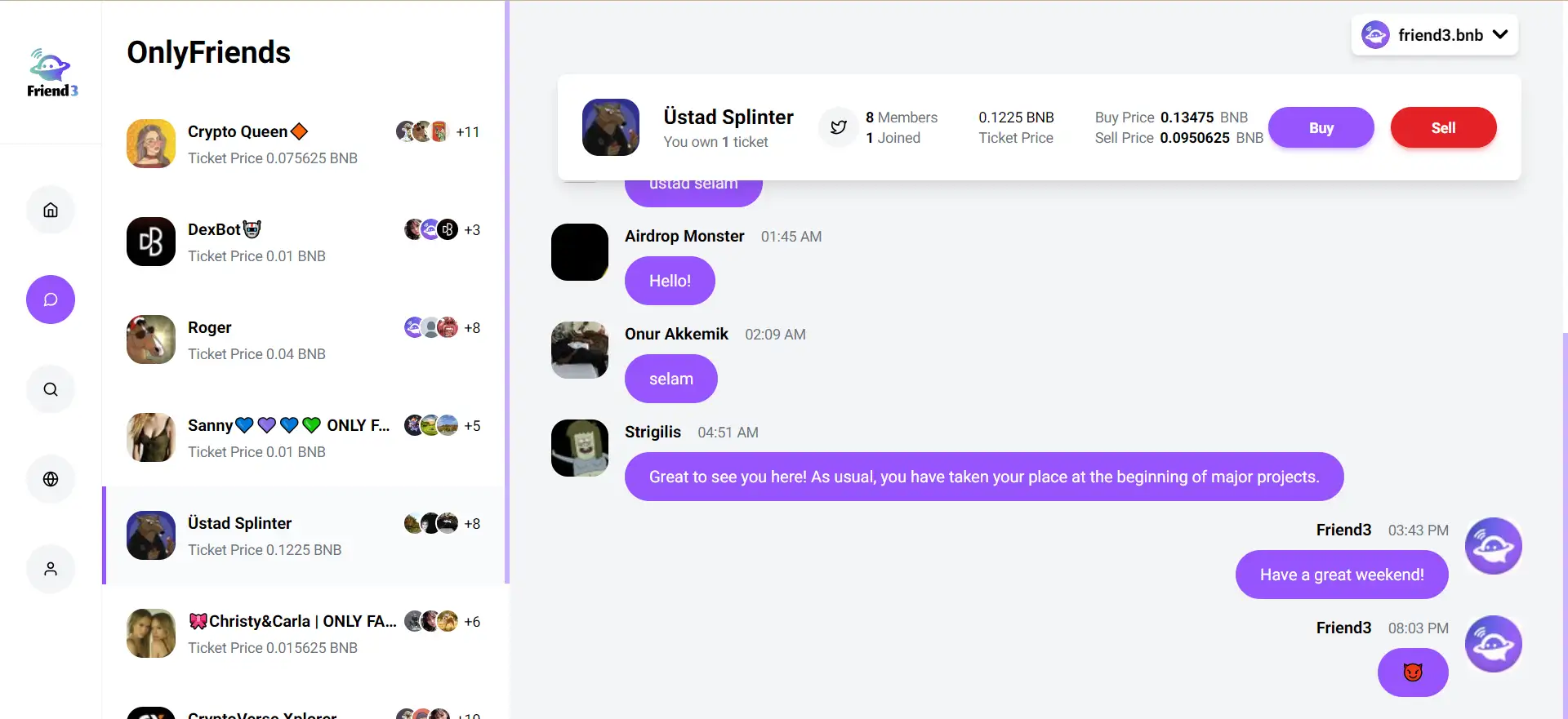Click the chat list scrollbar
This screenshot has height=719, width=1568.
click(507, 292)
